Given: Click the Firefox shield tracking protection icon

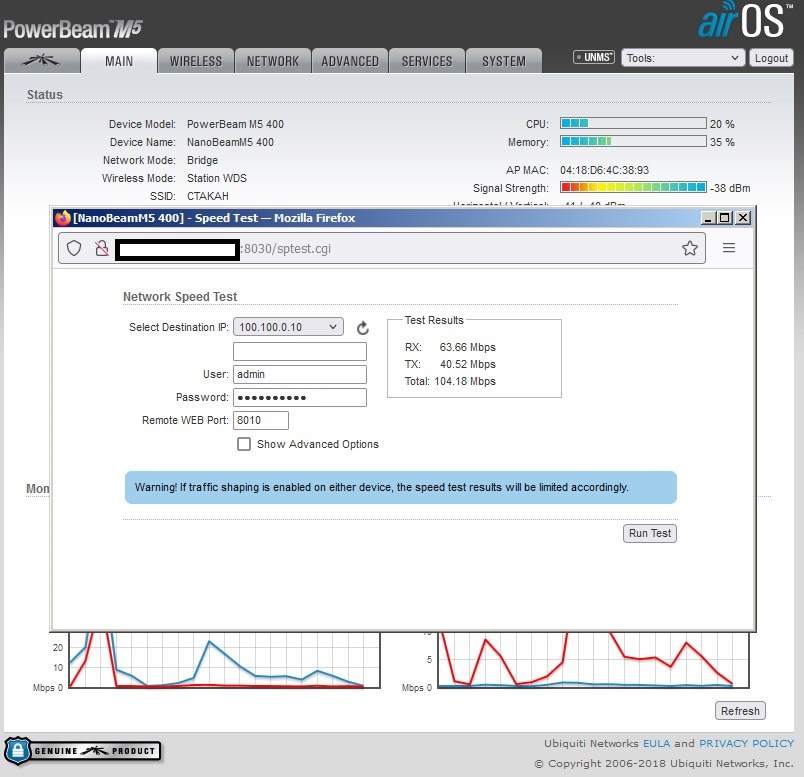Looking at the screenshot, I should coord(74,248).
